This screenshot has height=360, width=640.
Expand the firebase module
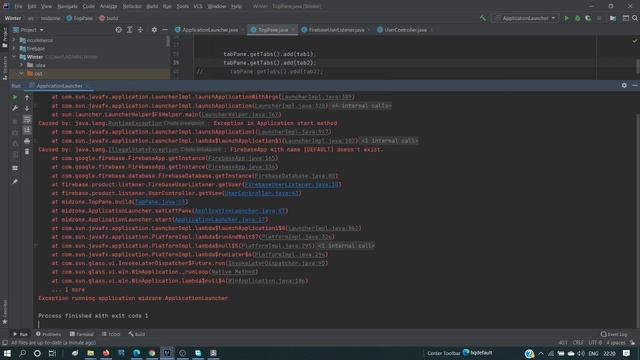14,48
